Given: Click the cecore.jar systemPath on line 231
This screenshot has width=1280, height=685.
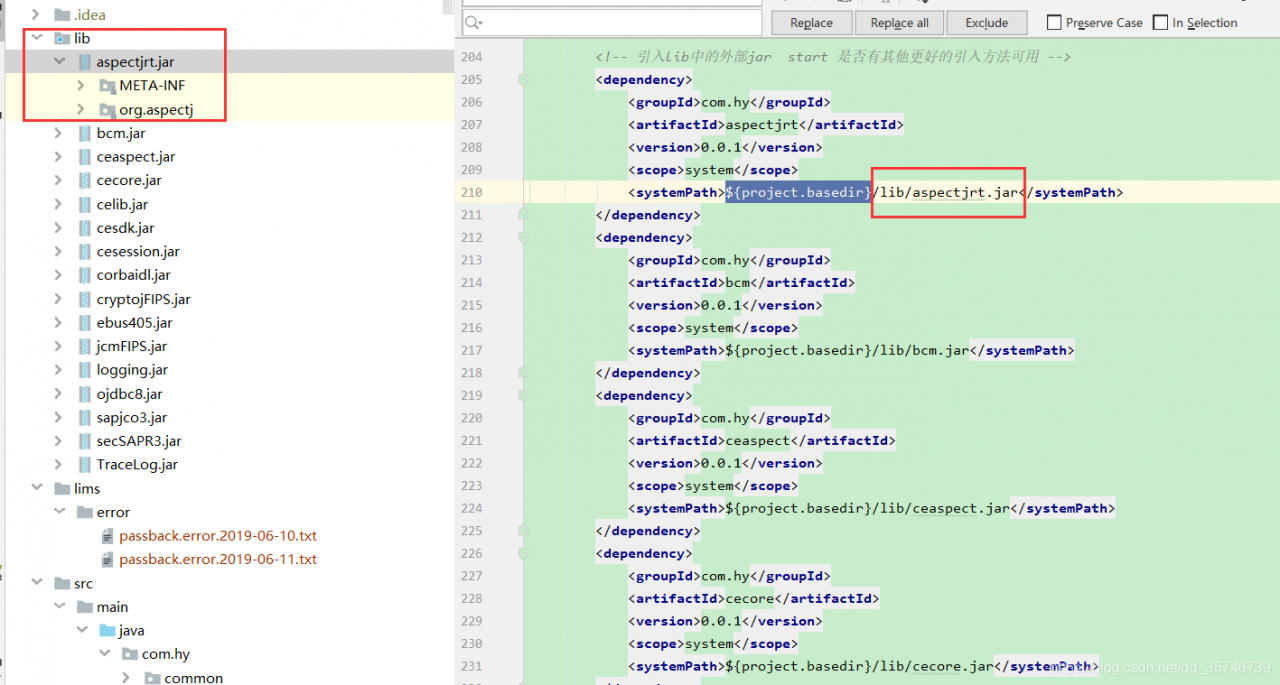Looking at the screenshot, I should [x=860, y=667].
